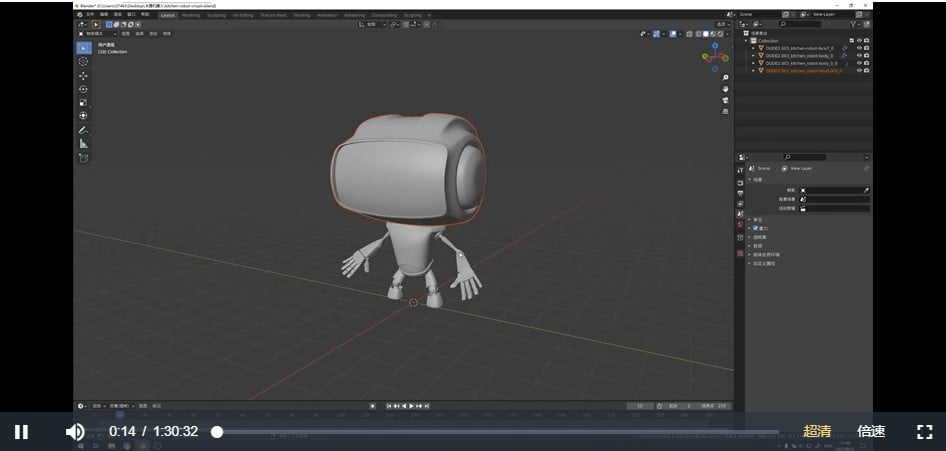
Task: Select the Annotate tool
Action: [x=83, y=130]
